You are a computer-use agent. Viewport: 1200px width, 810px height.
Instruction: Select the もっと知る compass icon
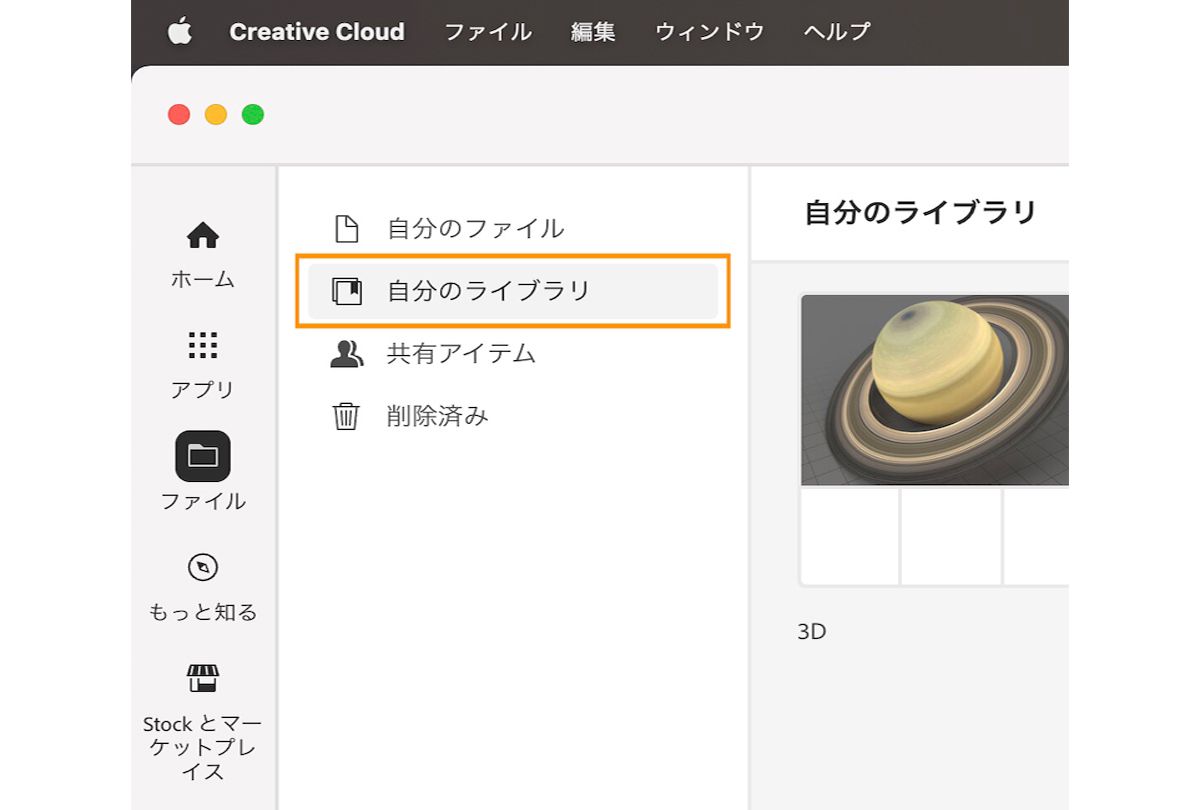coord(203,568)
